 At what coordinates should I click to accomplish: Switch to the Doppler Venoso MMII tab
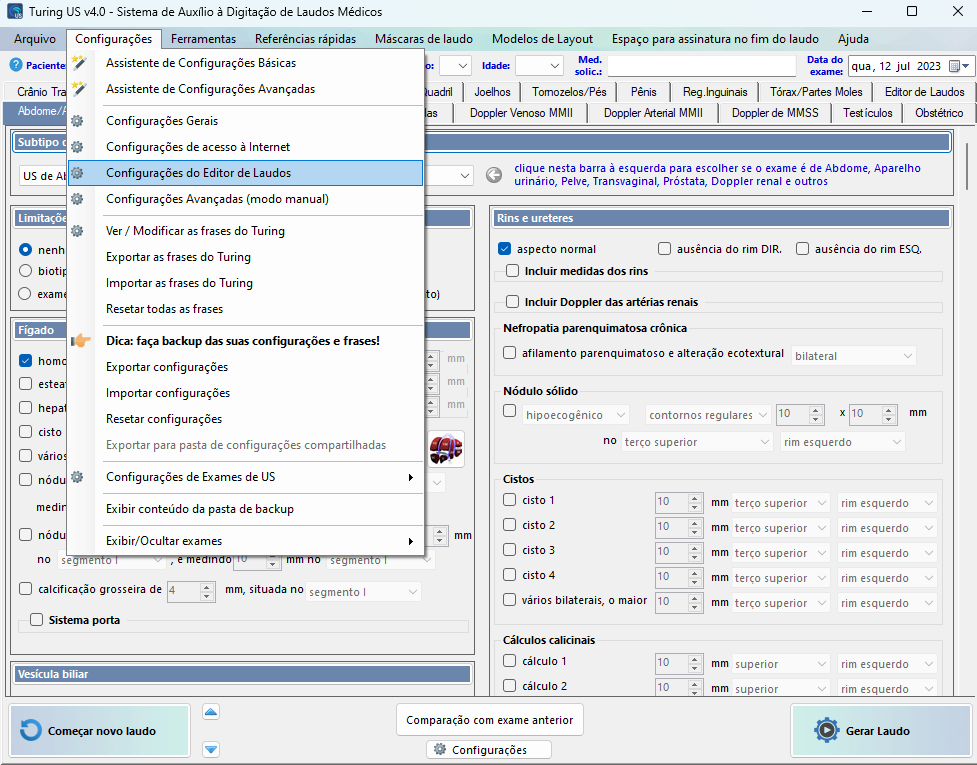(x=521, y=113)
